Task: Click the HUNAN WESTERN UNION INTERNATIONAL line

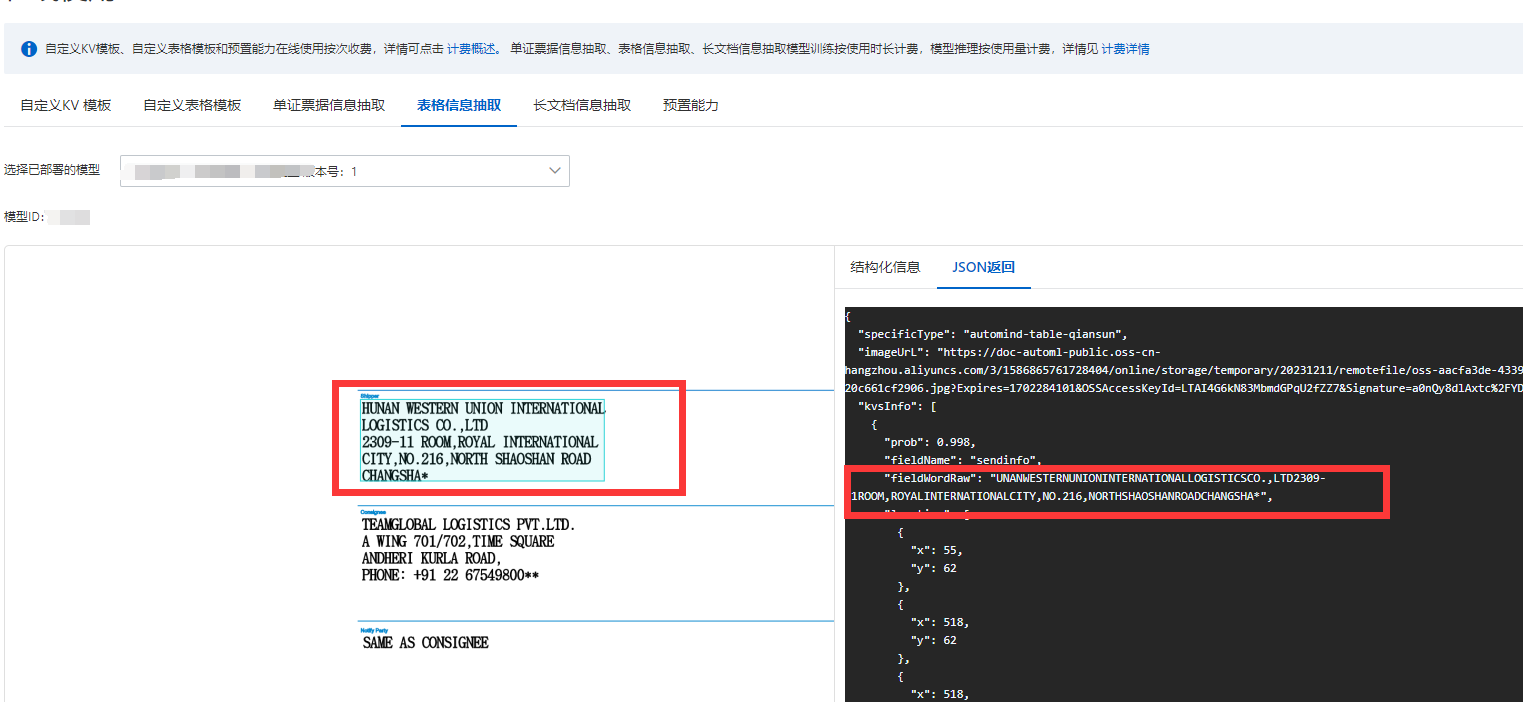Action: pos(483,408)
